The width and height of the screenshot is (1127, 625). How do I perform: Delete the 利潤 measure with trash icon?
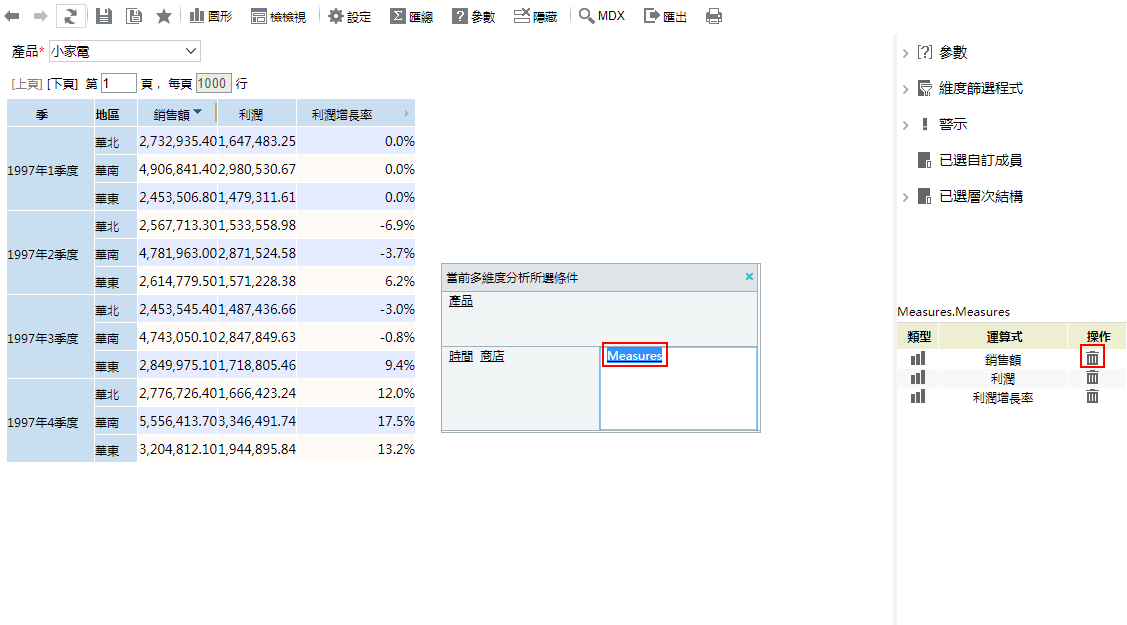(1092, 378)
